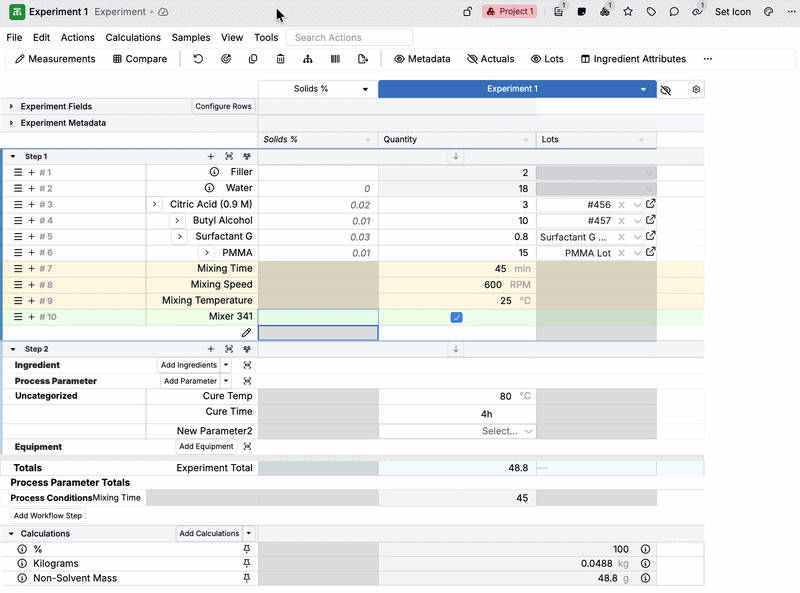The height and width of the screenshot is (593, 800).
Task: Click the barcode icon in the toolbar
Action: 335,59
